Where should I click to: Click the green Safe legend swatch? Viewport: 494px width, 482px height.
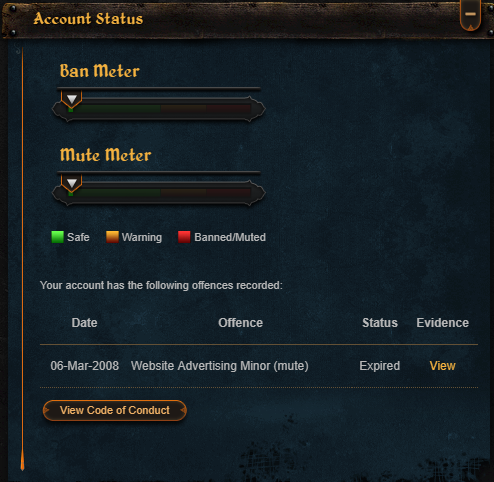[57, 237]
